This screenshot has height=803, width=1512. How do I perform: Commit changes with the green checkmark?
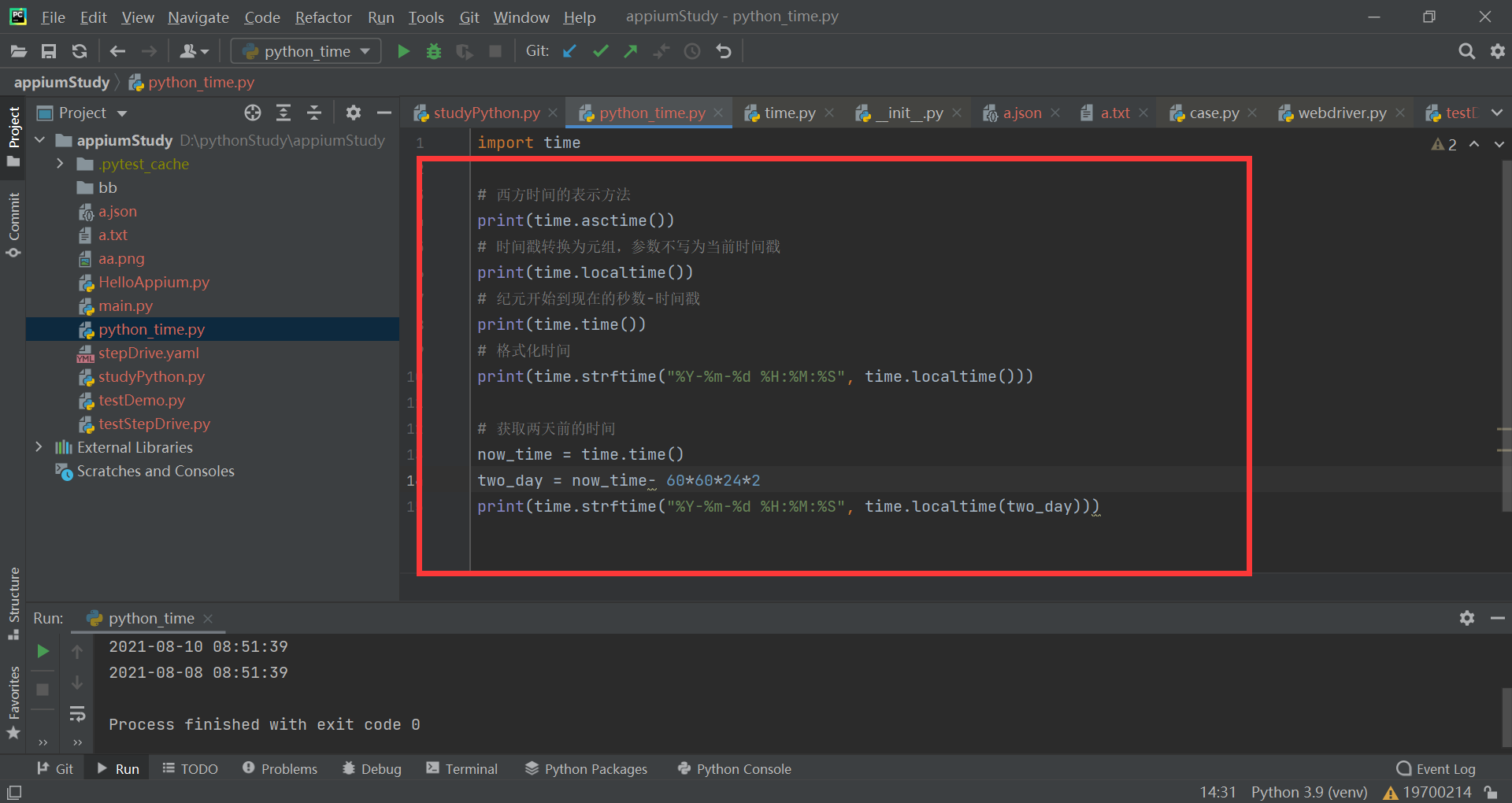coord(601,51)
